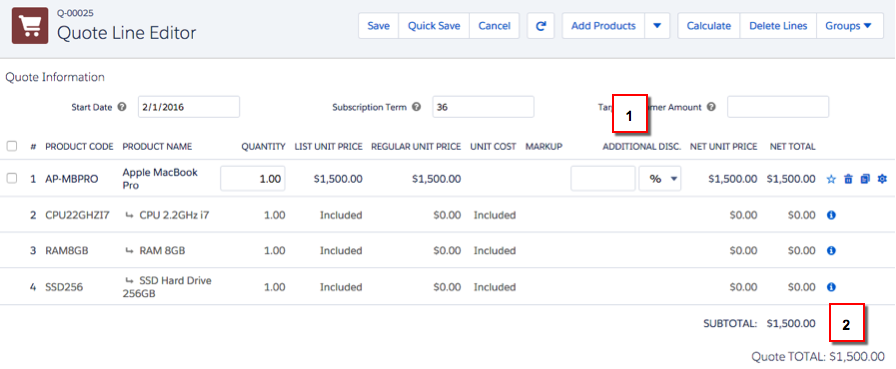Click info icon for RAM 8GB line
This screenshot has width=896, height=369.
[x=831, y=251]
